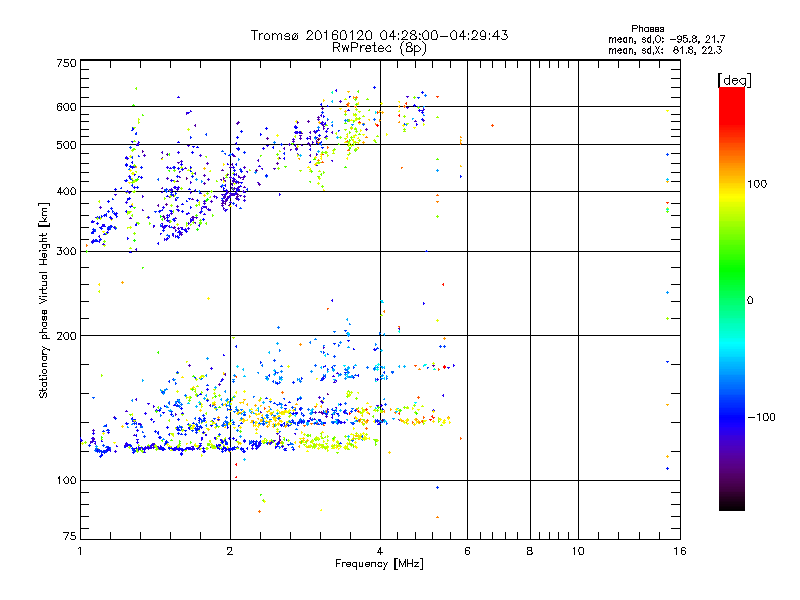Click the y-axis tick label "75"

[70, 536]
